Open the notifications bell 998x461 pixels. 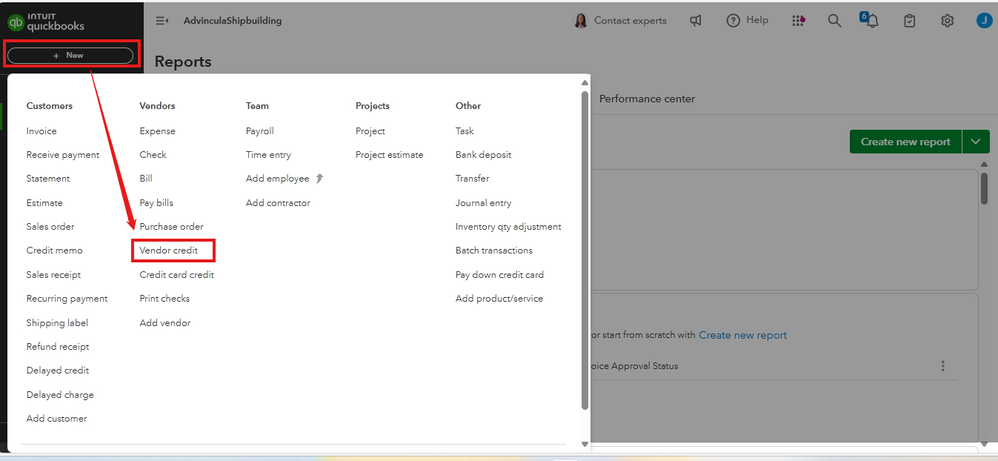point(871,20)
